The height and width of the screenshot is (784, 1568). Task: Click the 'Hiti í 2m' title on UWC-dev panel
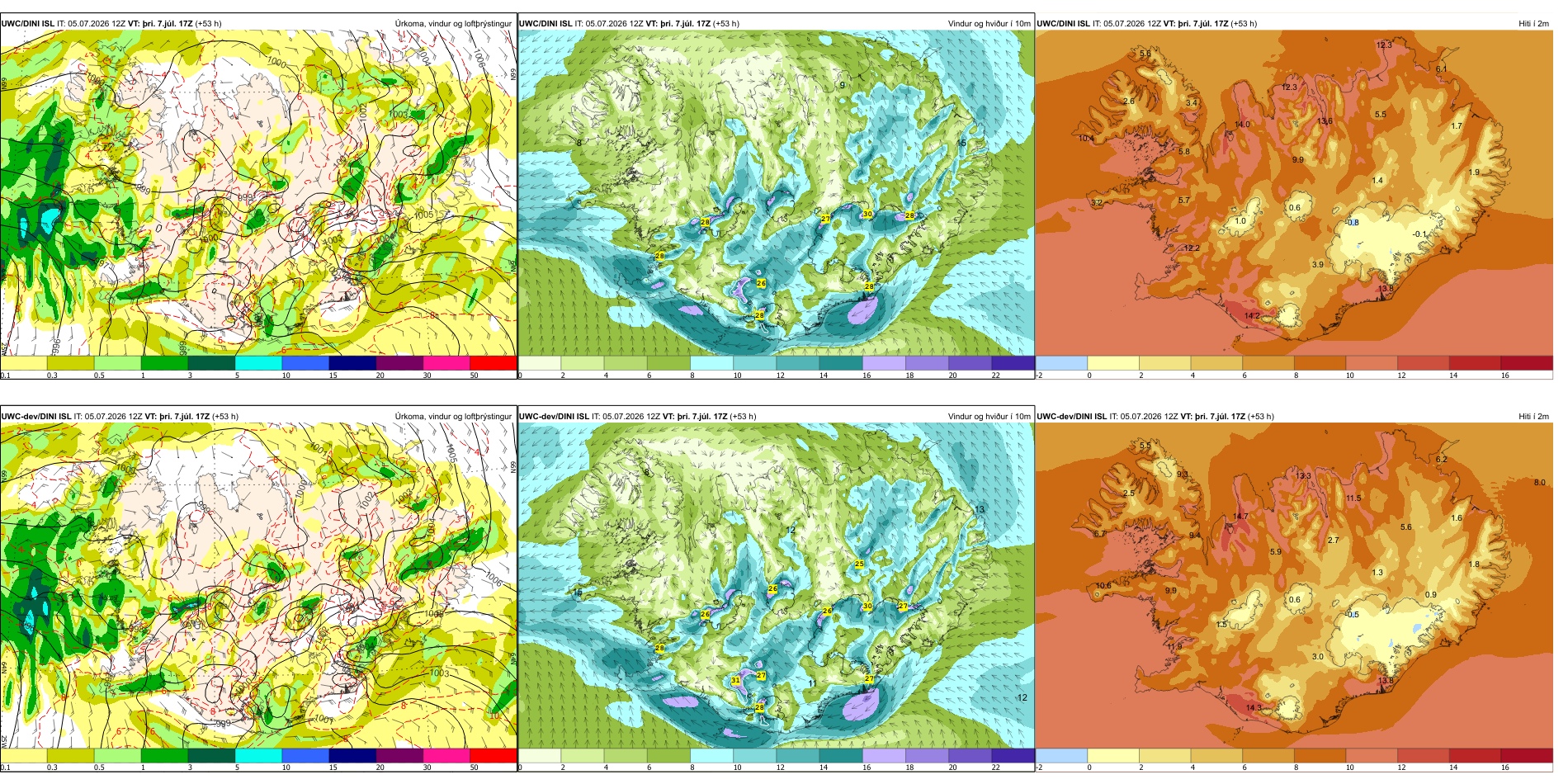[x=1533, y=417]
